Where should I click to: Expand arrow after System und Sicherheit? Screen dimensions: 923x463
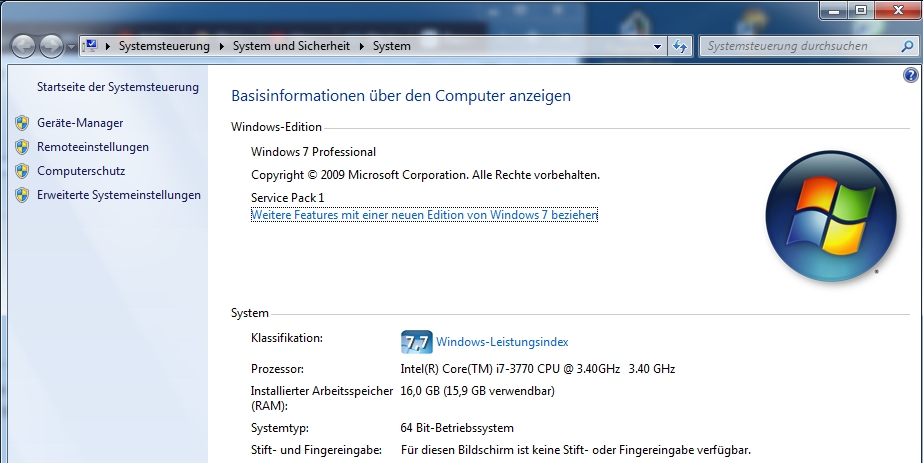[x=361, y=46]
